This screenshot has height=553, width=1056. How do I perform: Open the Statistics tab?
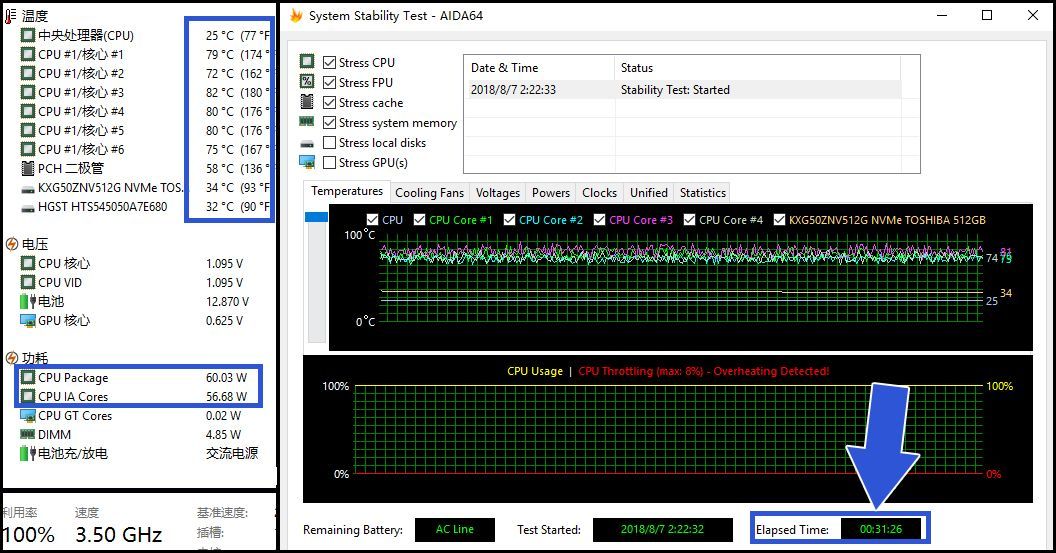point(702,193)
